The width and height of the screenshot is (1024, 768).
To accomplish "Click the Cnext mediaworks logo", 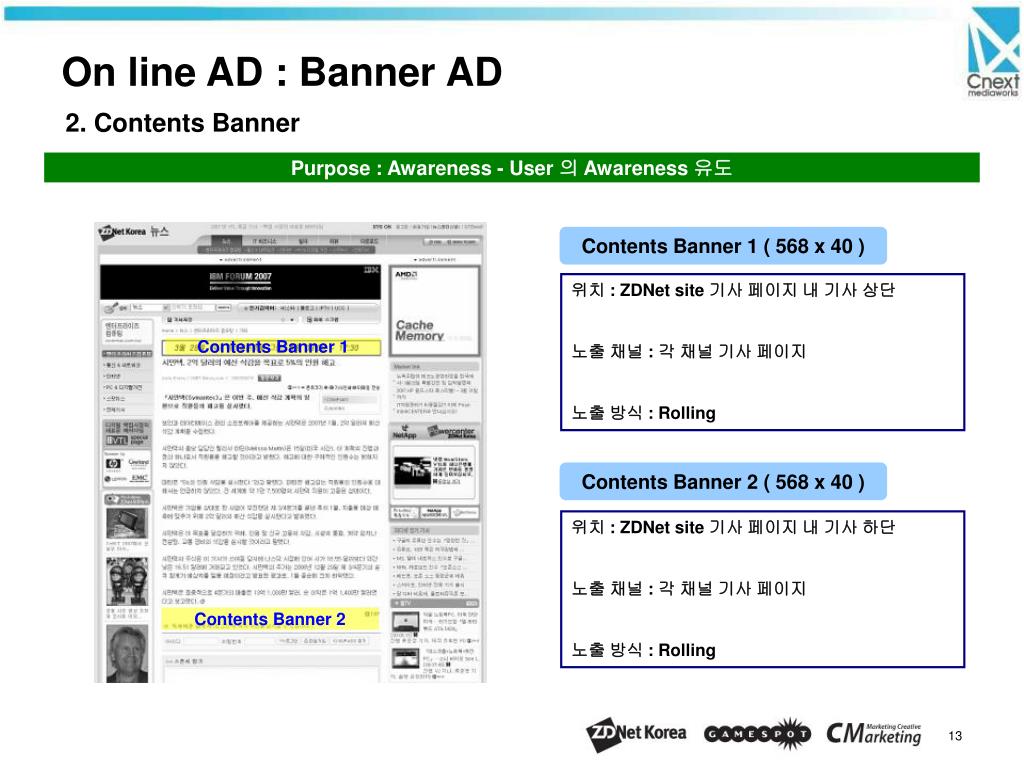I will point(993,52).
